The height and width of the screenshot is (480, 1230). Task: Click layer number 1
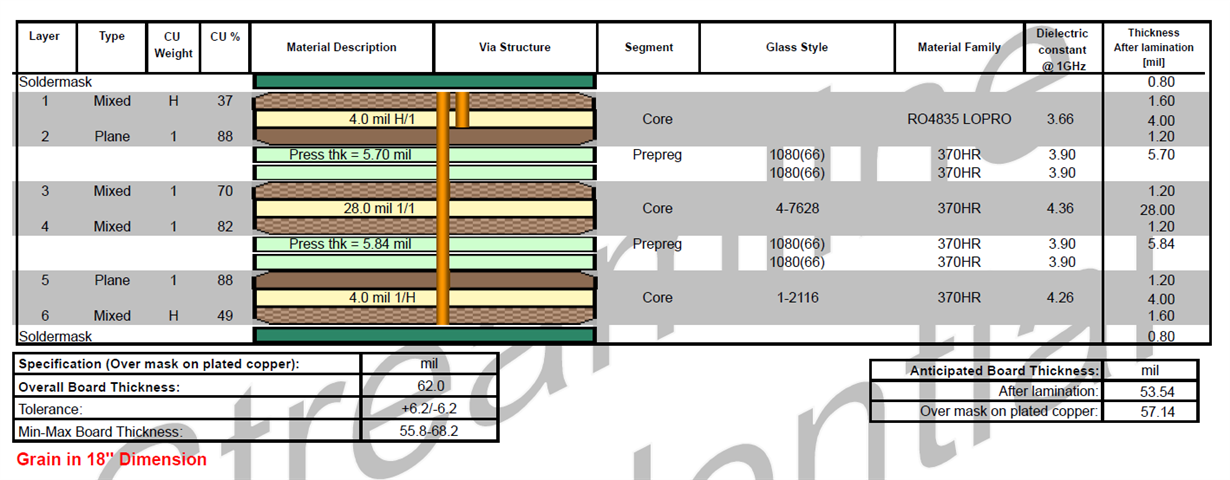[x=44, y=101]
